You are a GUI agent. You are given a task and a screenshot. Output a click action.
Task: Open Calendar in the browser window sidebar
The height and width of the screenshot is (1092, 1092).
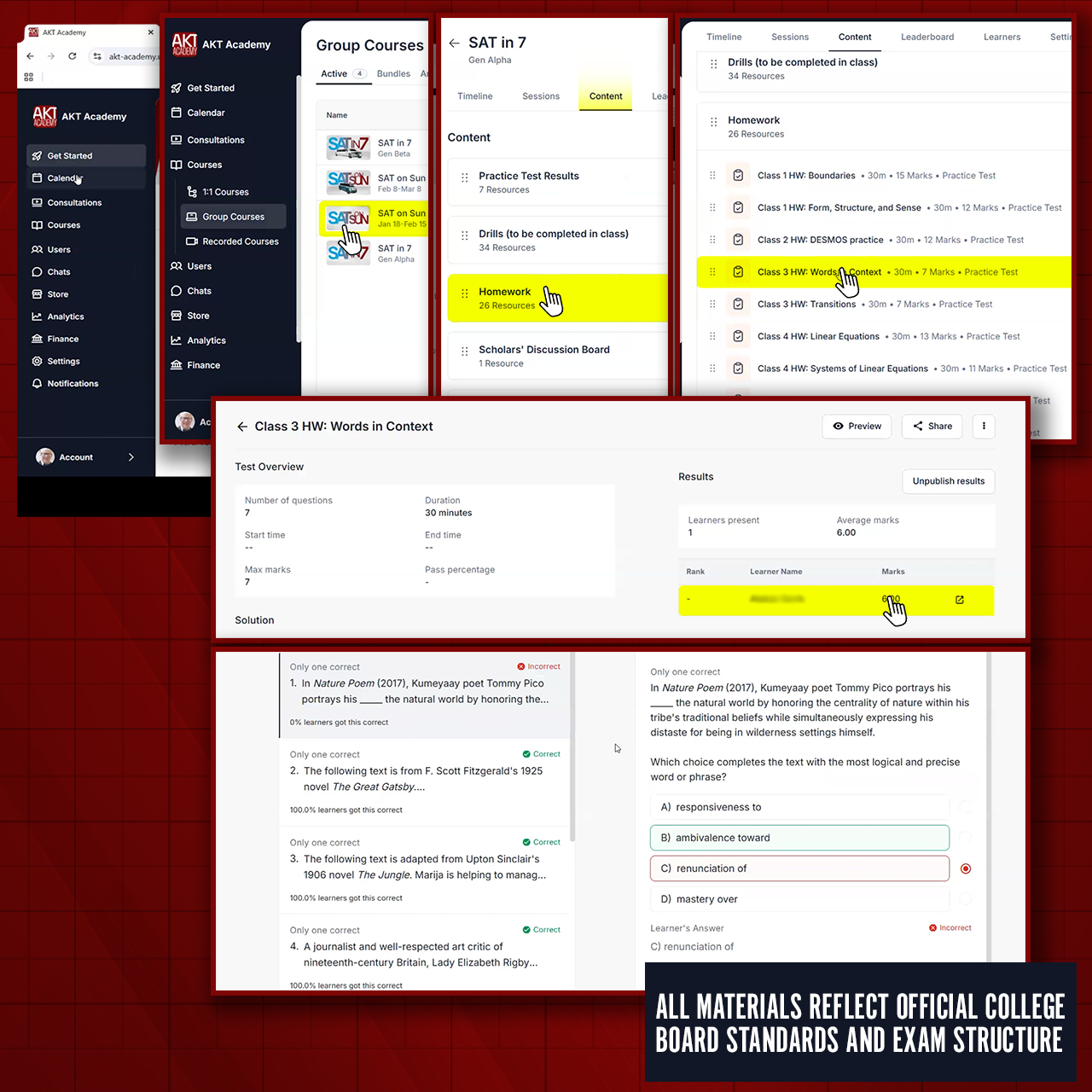coord(85,178)
